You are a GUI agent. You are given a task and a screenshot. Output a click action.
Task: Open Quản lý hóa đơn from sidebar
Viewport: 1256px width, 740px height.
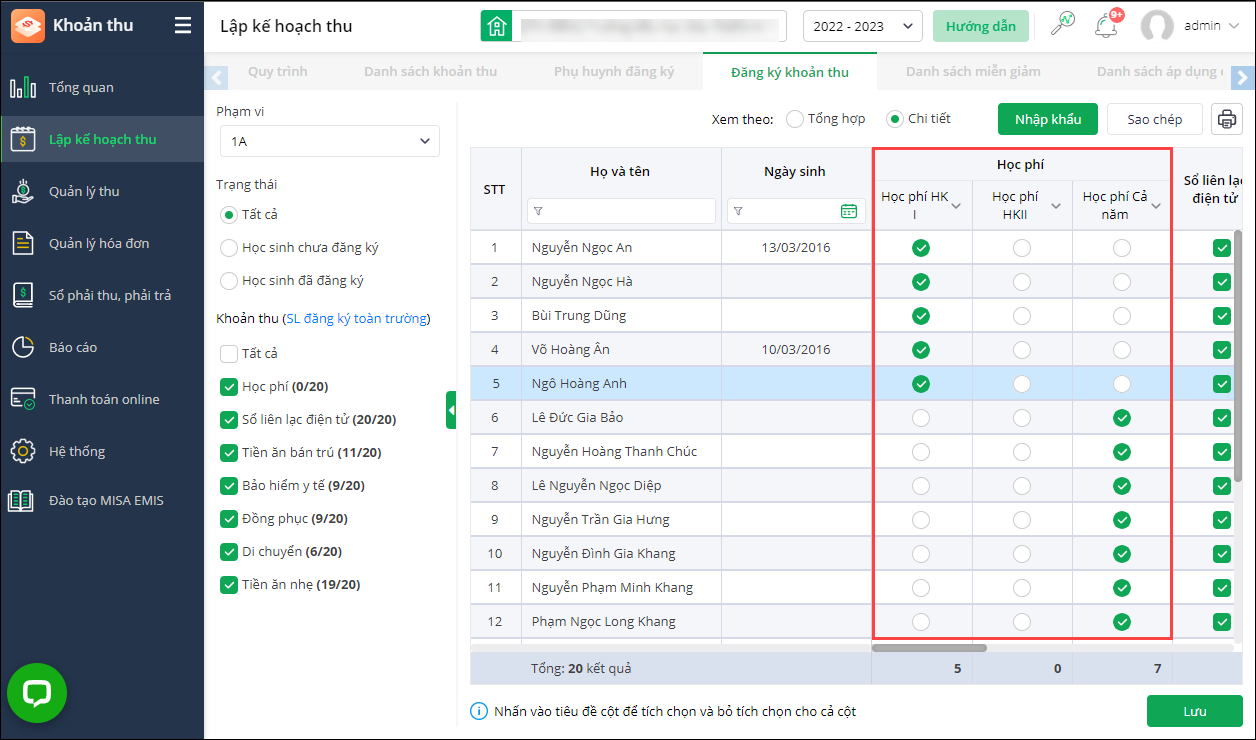tap(99, 243)
